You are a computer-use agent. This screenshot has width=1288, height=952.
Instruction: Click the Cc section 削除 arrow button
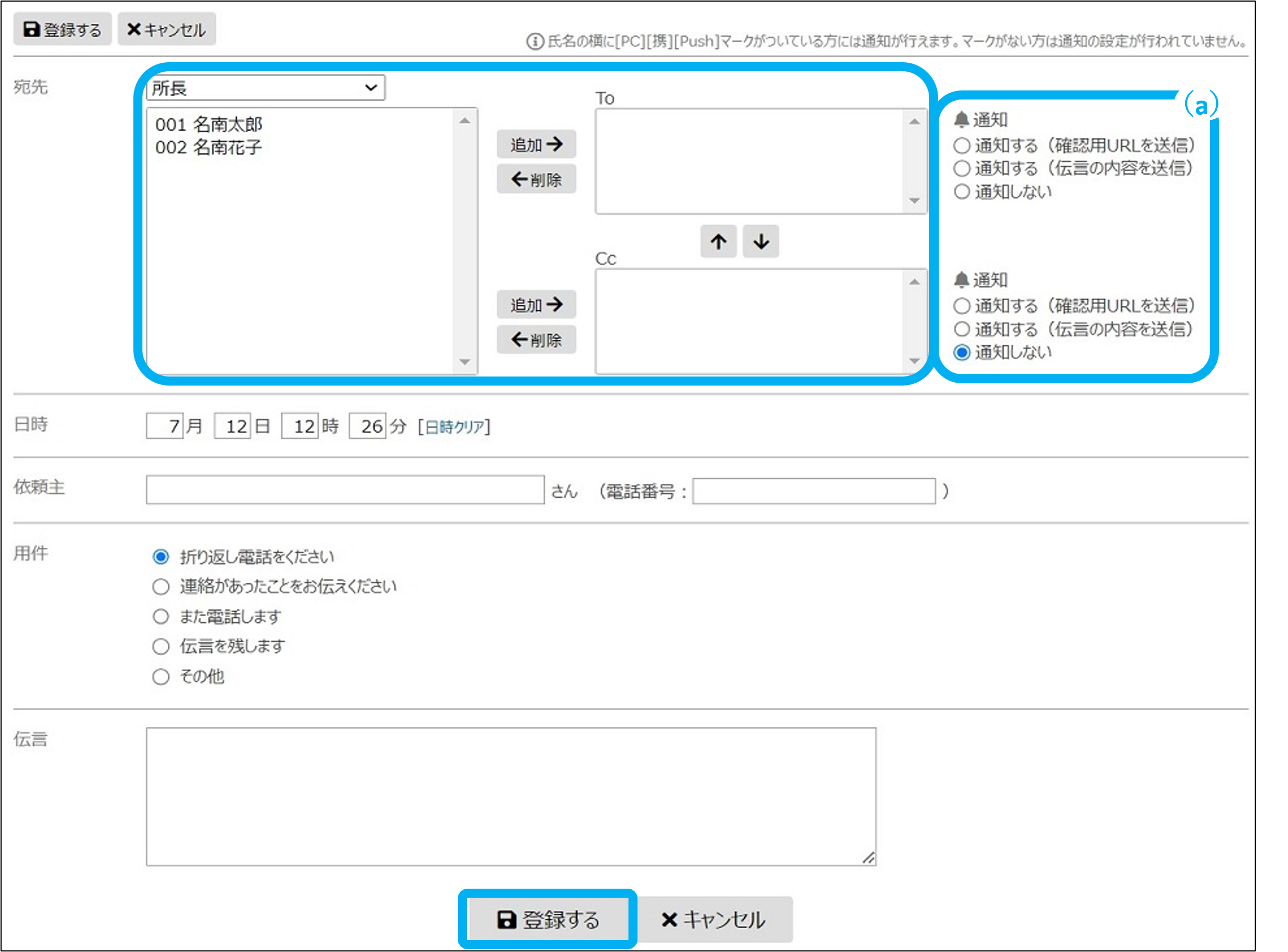(536, 339)
